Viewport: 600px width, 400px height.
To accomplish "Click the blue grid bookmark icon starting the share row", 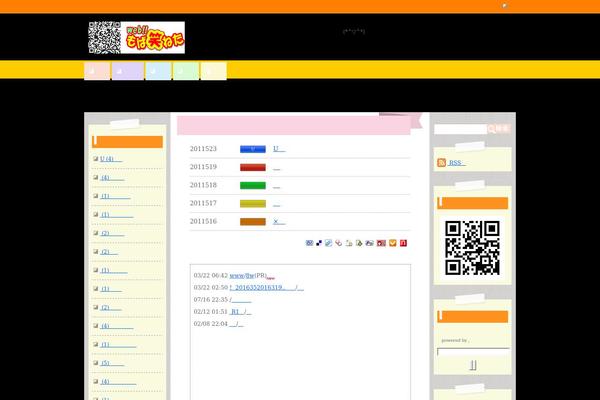I will coord(309,243).
